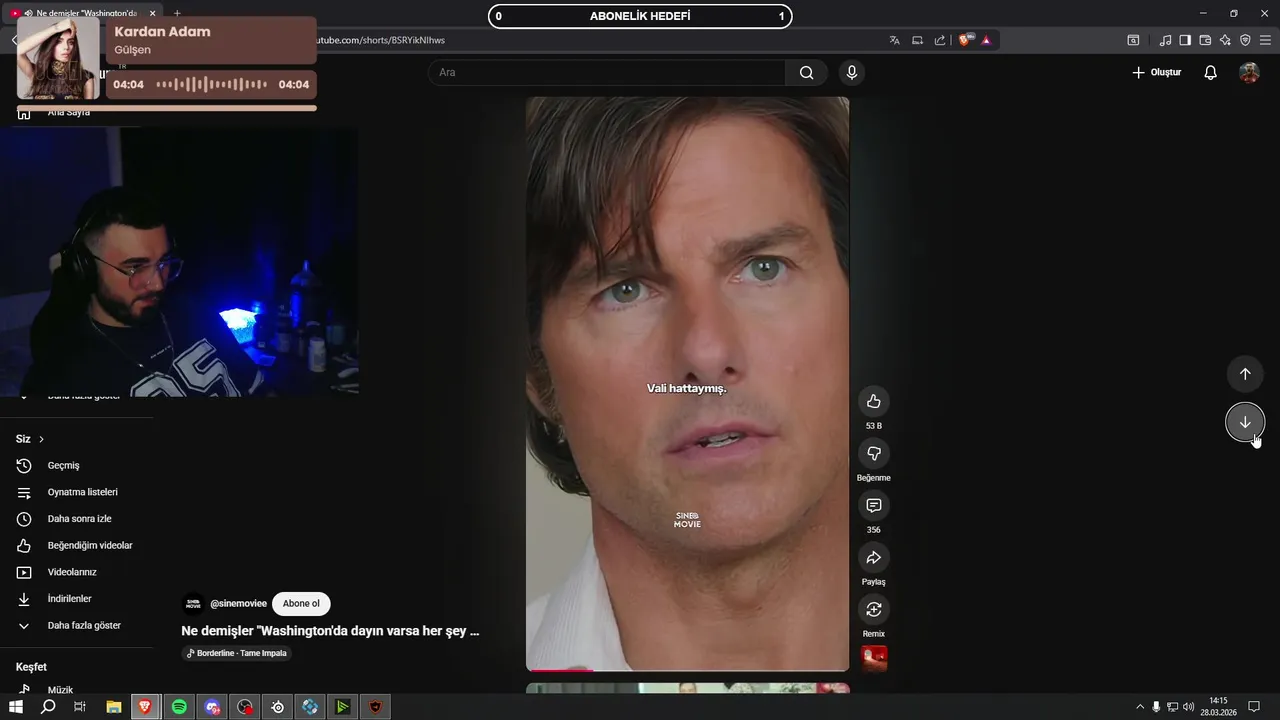Open Task View on the taskbar

[80, 707]
